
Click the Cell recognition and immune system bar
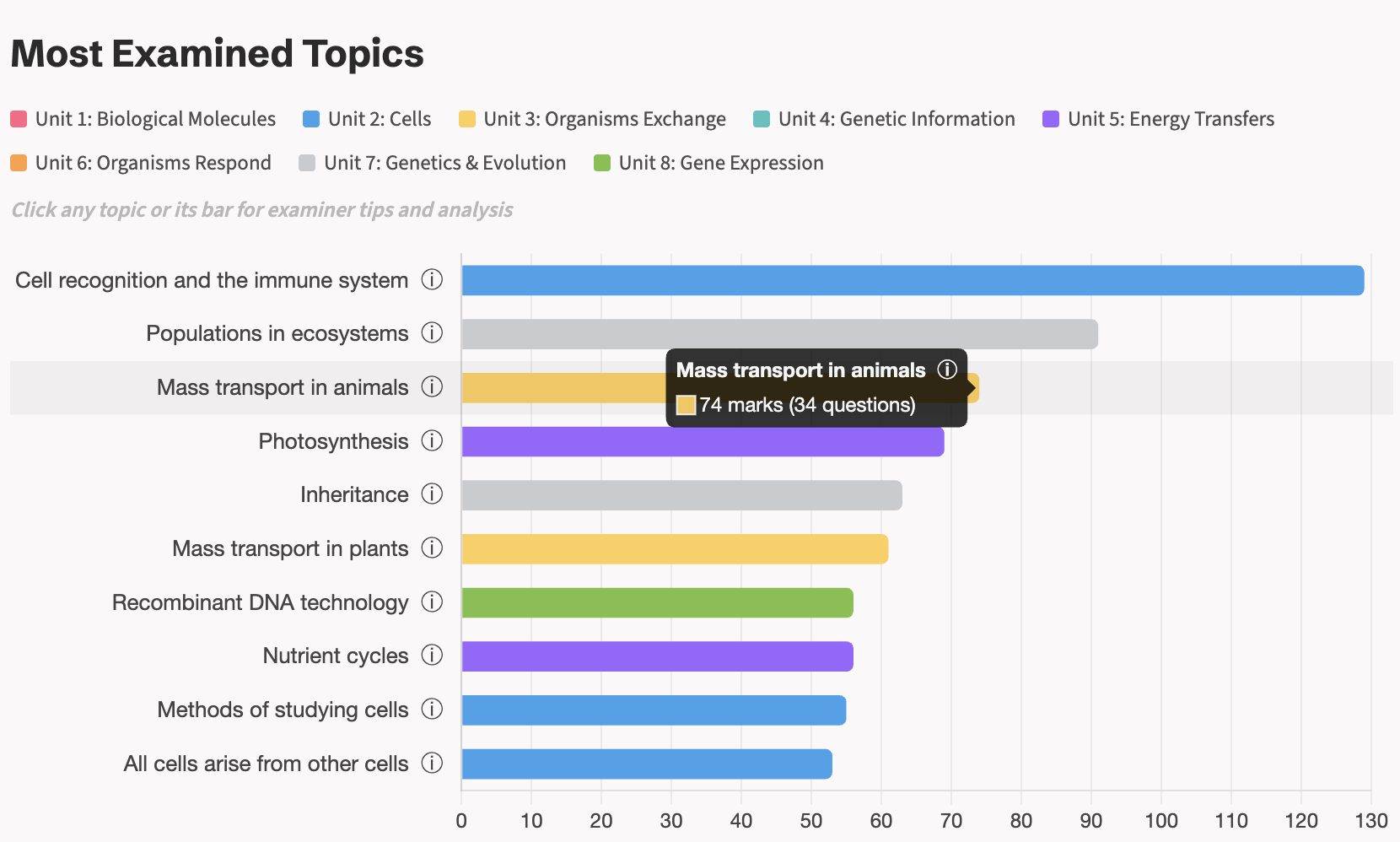pyautogui.click(x=843, y=279)
